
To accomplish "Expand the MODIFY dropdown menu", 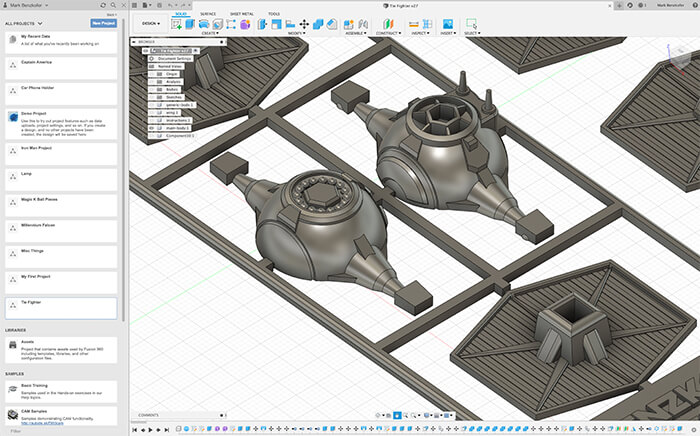I will coord(295,33).
